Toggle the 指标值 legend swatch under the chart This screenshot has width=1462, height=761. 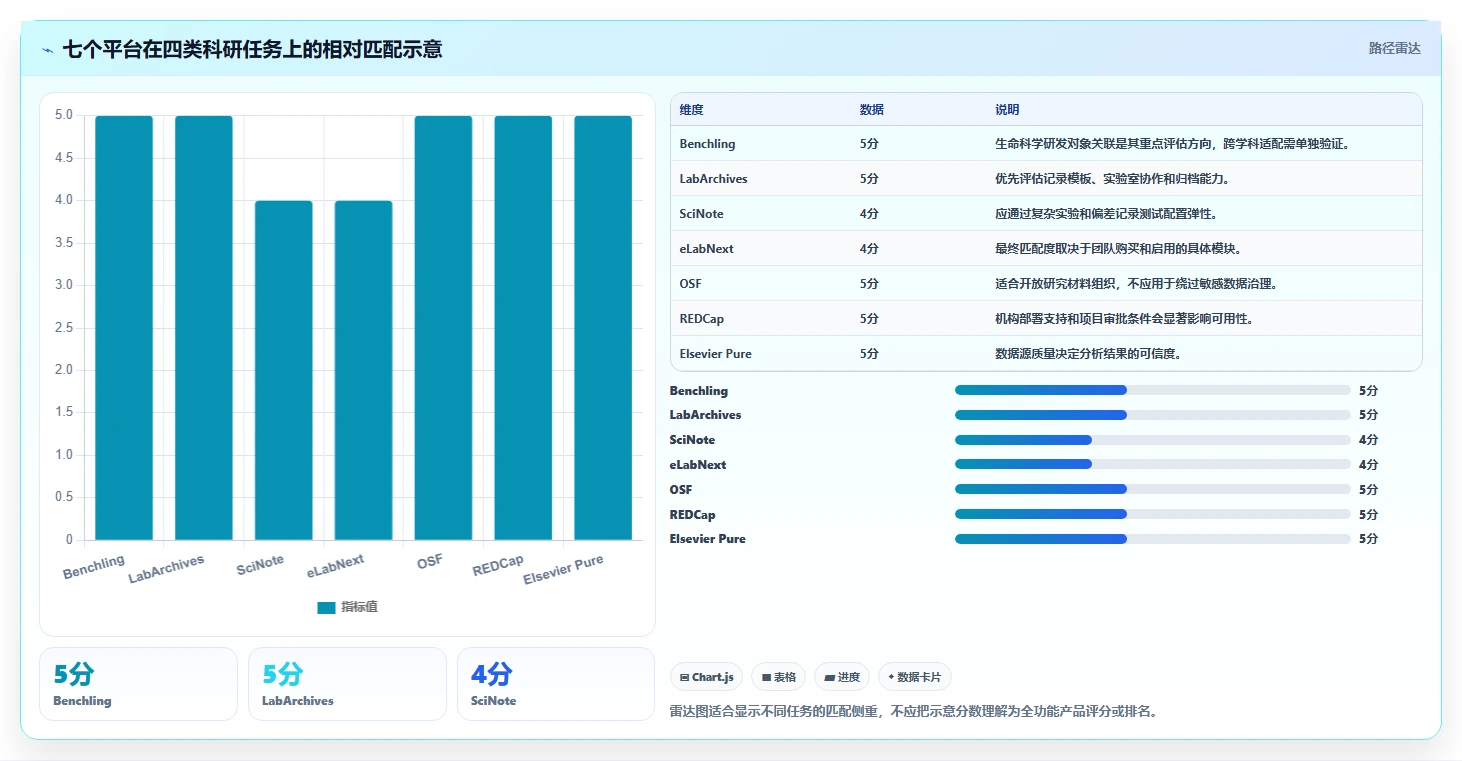[326, 607]
